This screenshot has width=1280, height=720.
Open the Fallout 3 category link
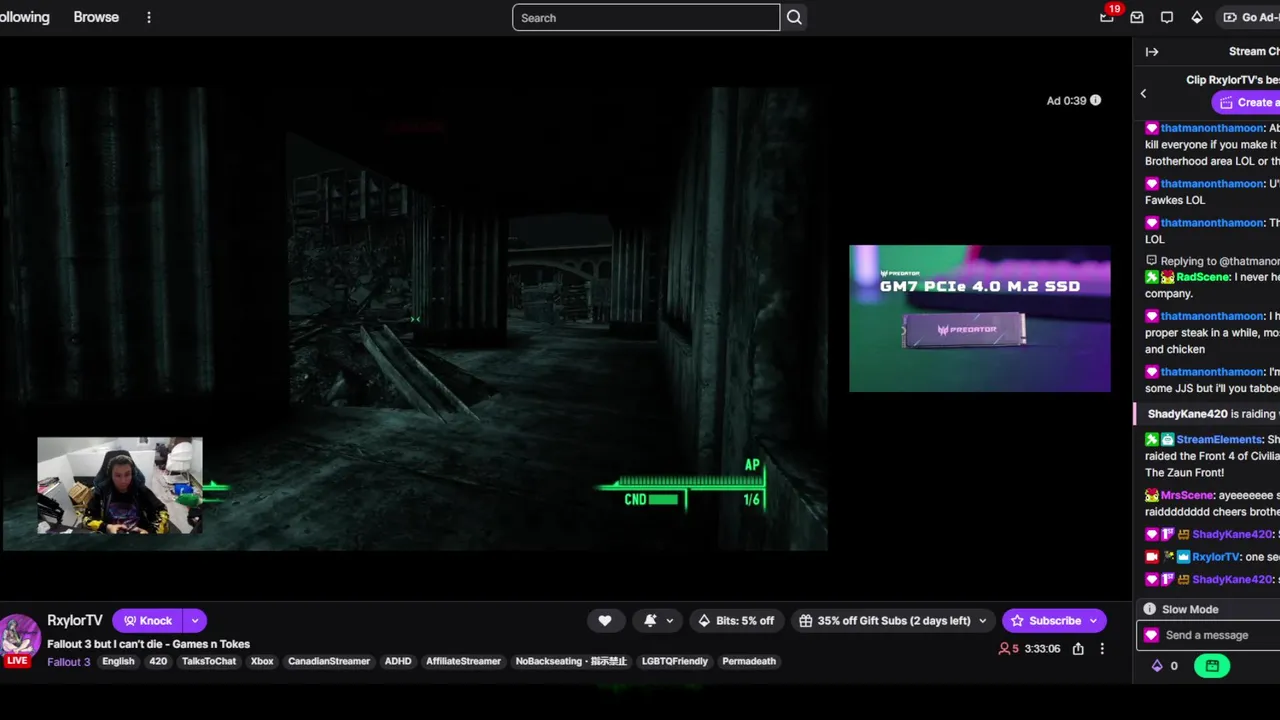point(69,661)
